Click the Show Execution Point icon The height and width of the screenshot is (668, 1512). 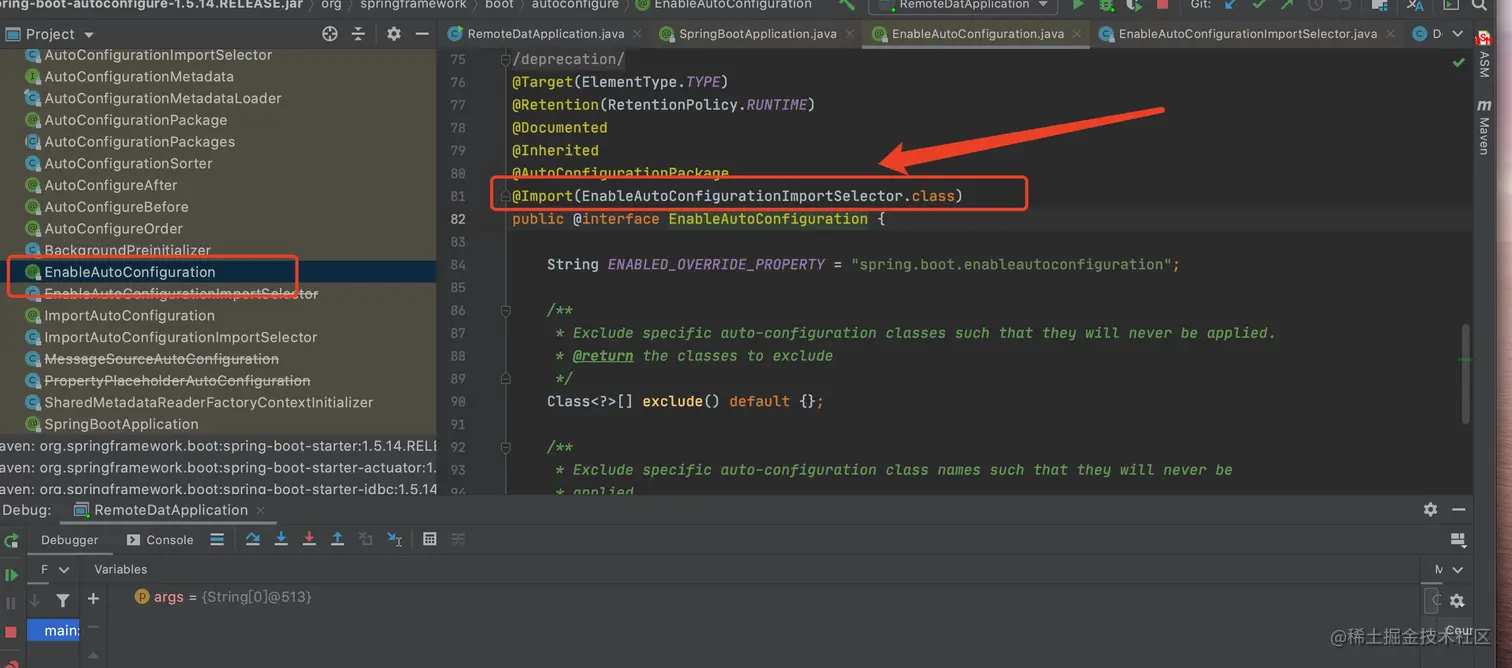(217, 539)
